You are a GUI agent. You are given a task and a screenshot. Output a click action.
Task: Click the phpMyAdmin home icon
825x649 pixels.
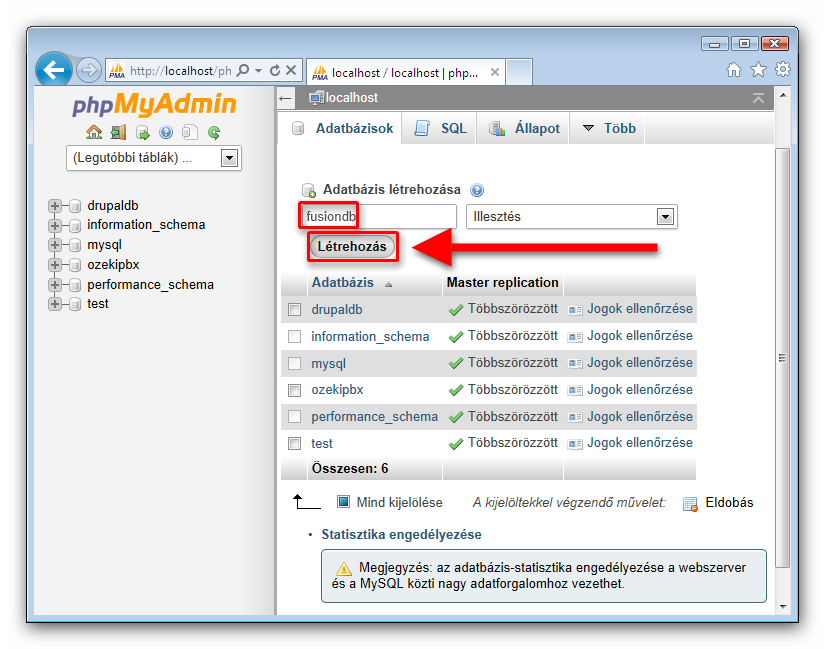point(94,132)
